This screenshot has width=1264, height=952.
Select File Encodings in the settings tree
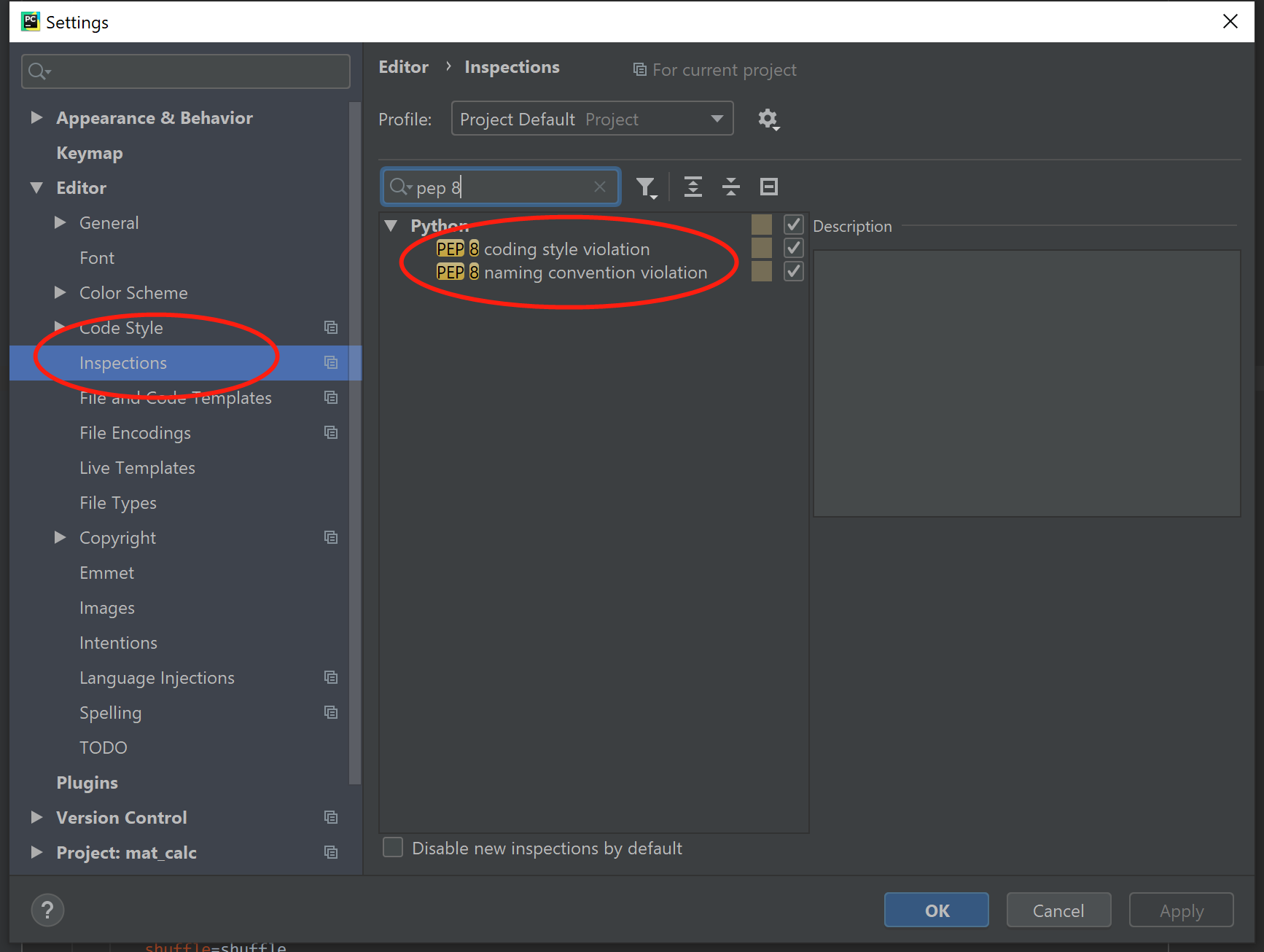[x=135, y=433]
